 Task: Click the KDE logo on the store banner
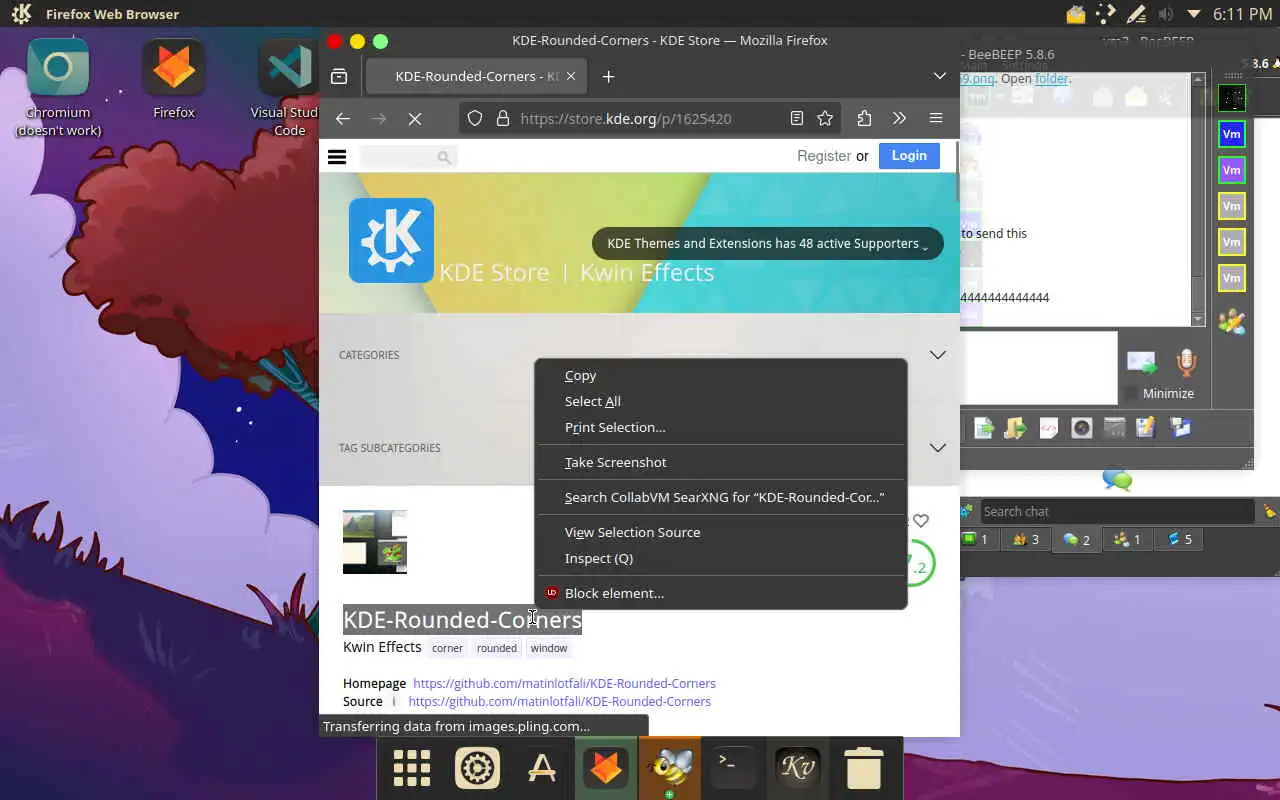(391, 240)
